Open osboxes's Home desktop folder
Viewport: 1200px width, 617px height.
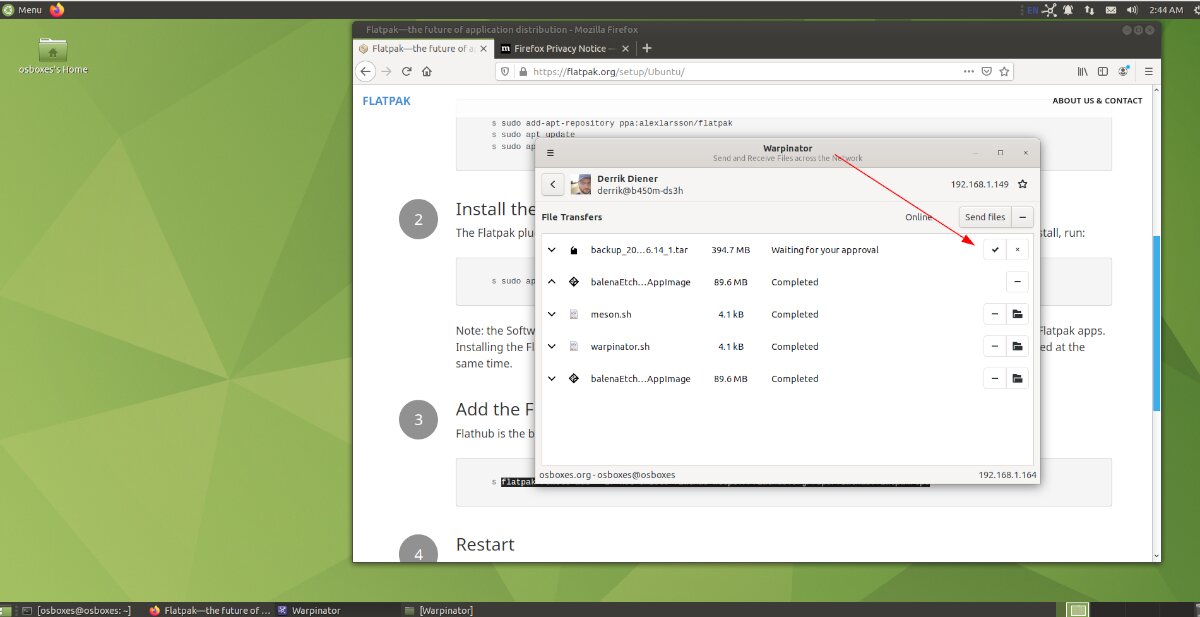click(x=53, y=56)
